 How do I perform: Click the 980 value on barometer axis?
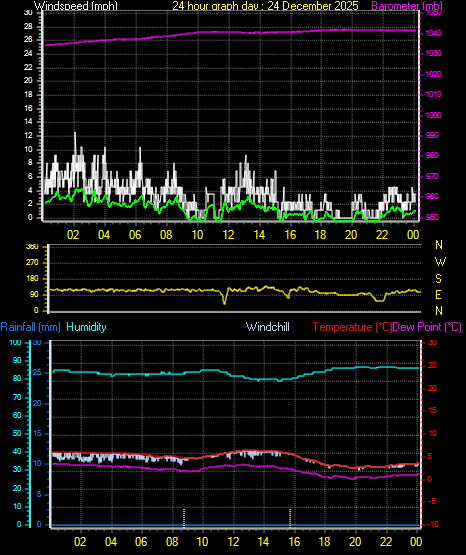(432, 155)
